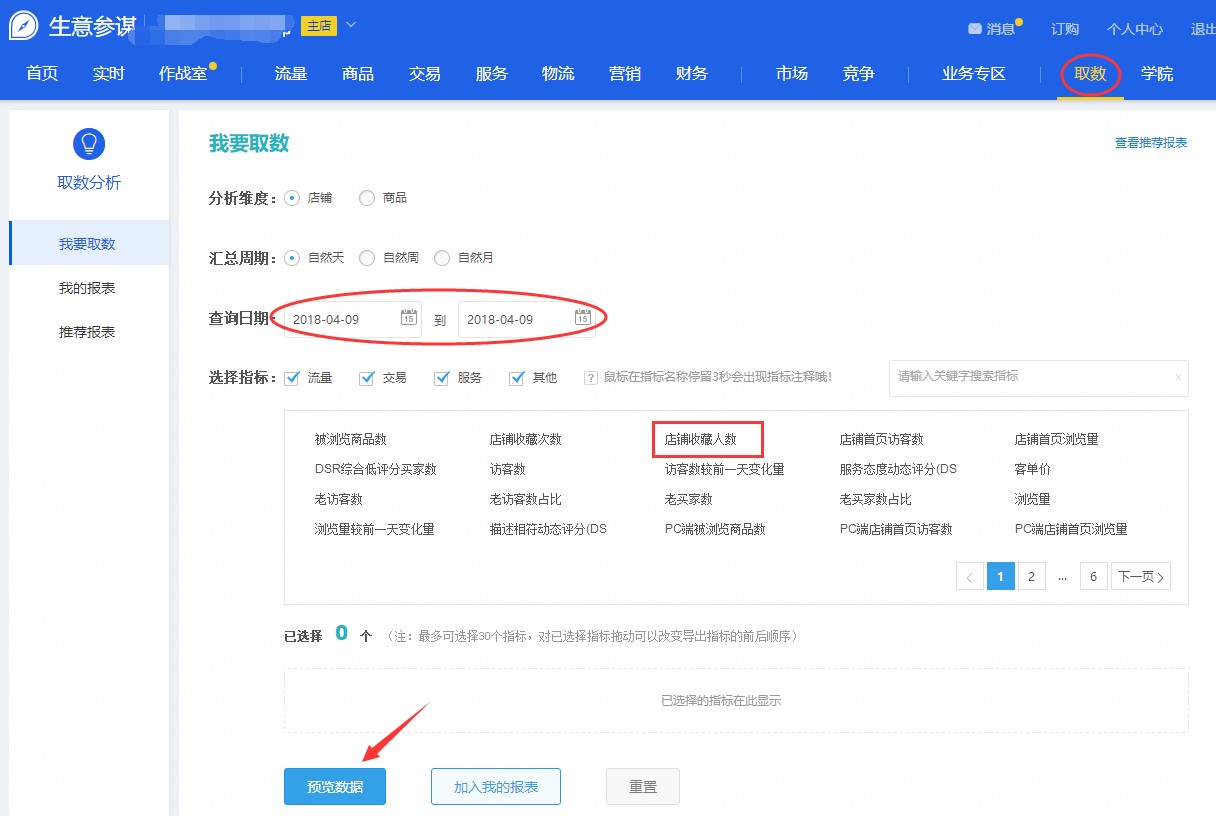This screenshot has height=816, width=1216.
Task: Select the 访客数较前一天变化量 indicator
Action: 725,469
